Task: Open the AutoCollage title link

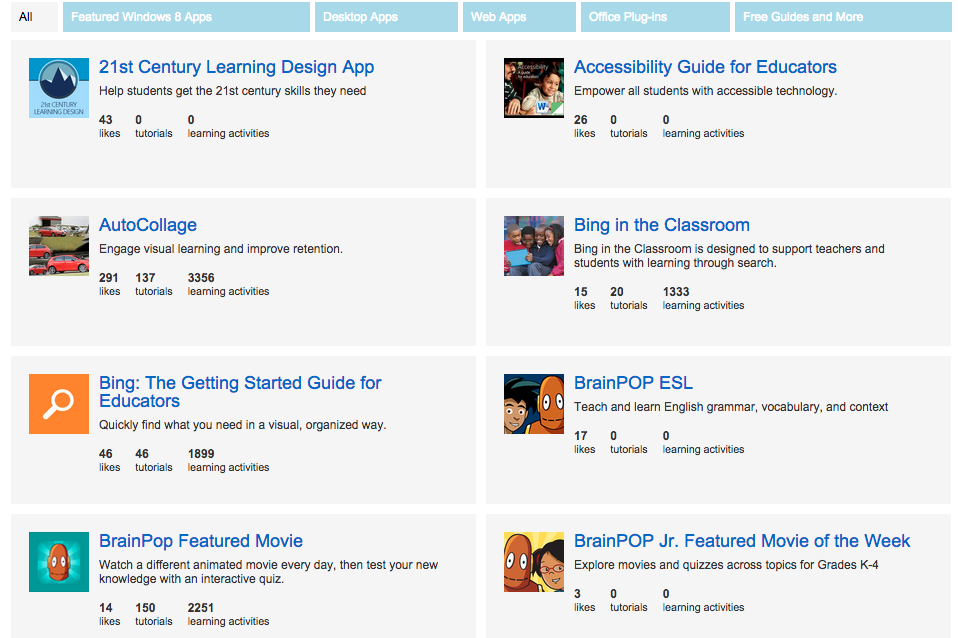Action: tap(148, 225)
